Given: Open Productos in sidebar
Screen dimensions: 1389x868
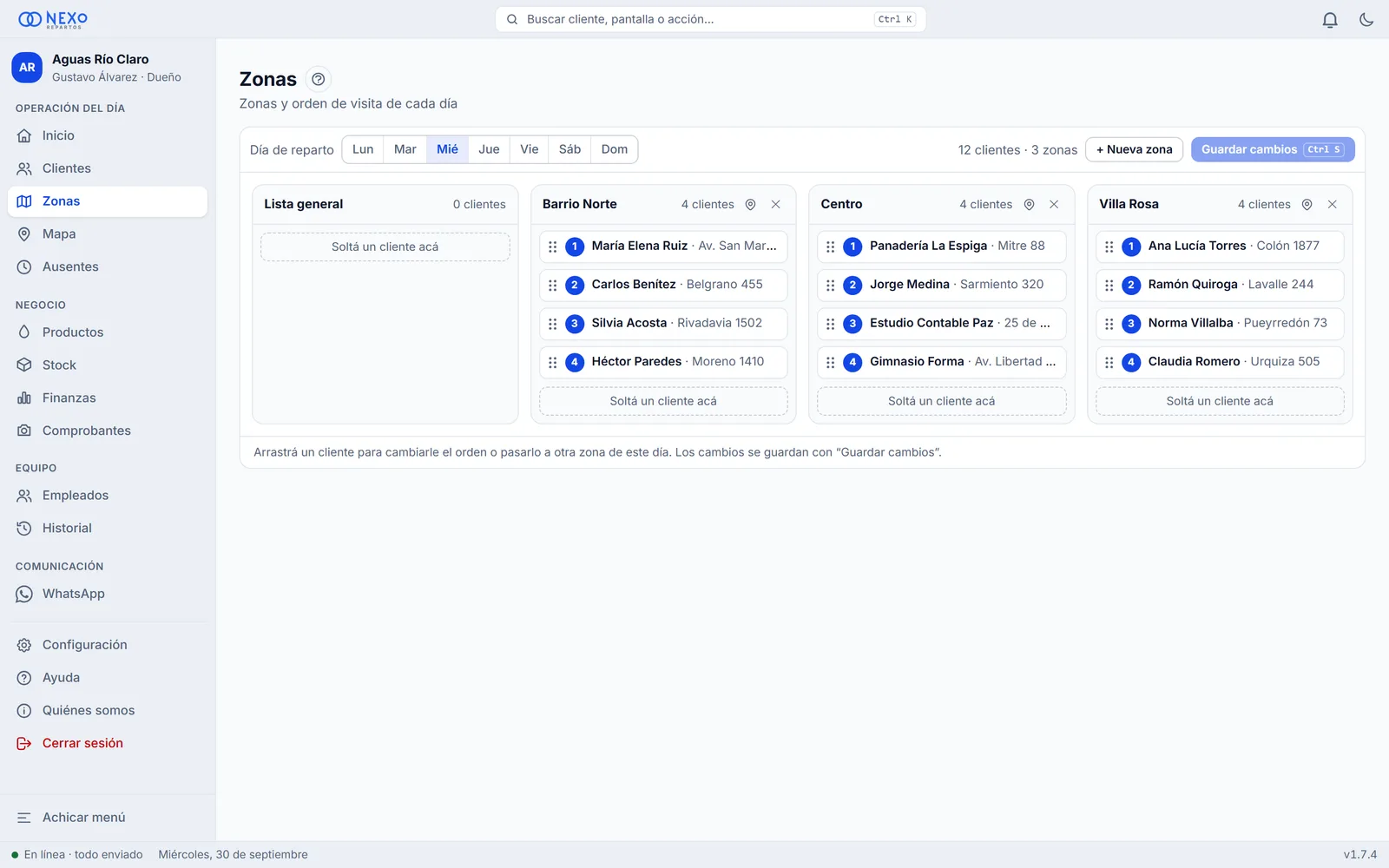Looking at the screenshot, I should coord(108,332).
